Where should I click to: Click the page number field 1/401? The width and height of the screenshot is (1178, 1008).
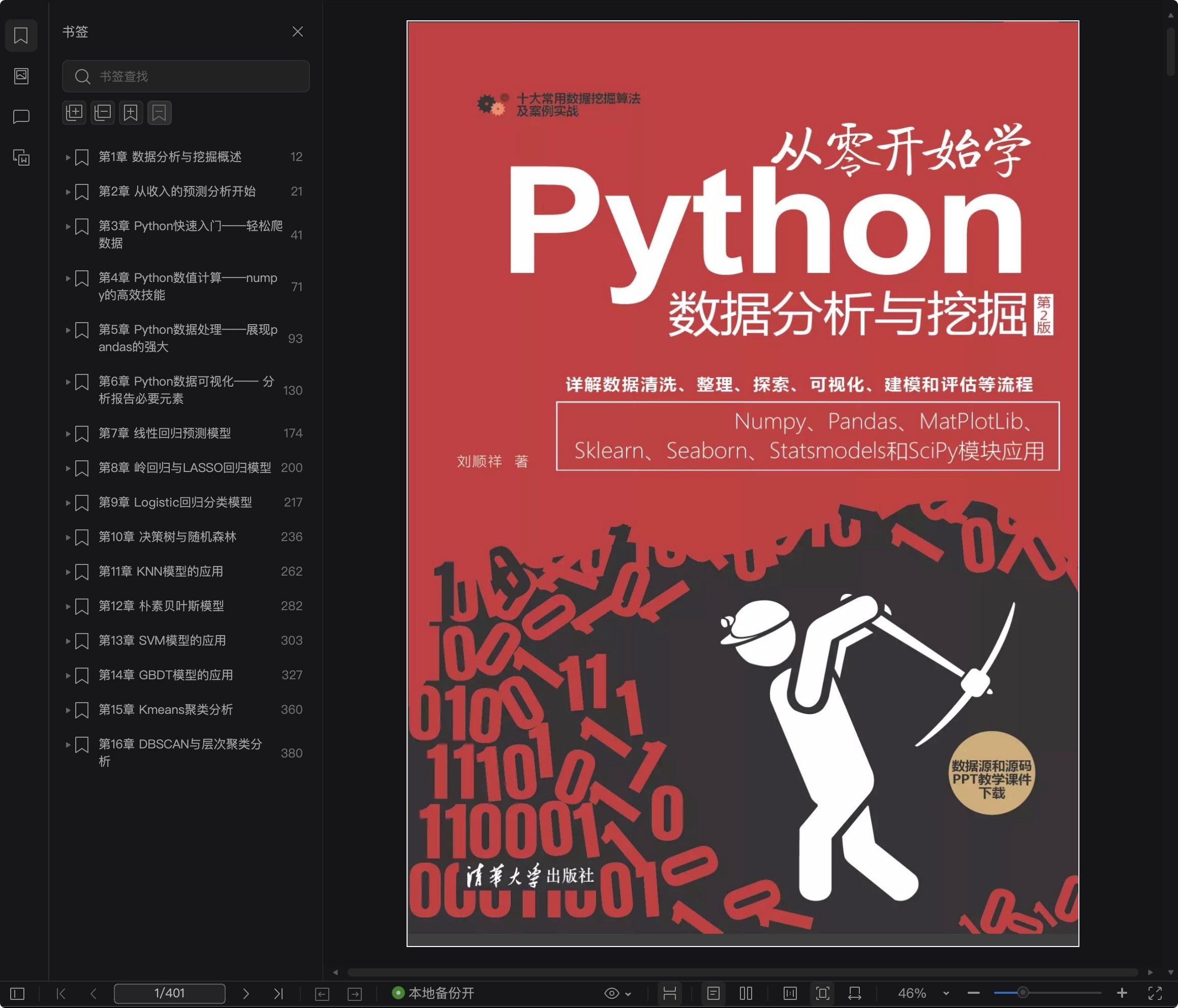pos(169,993)
